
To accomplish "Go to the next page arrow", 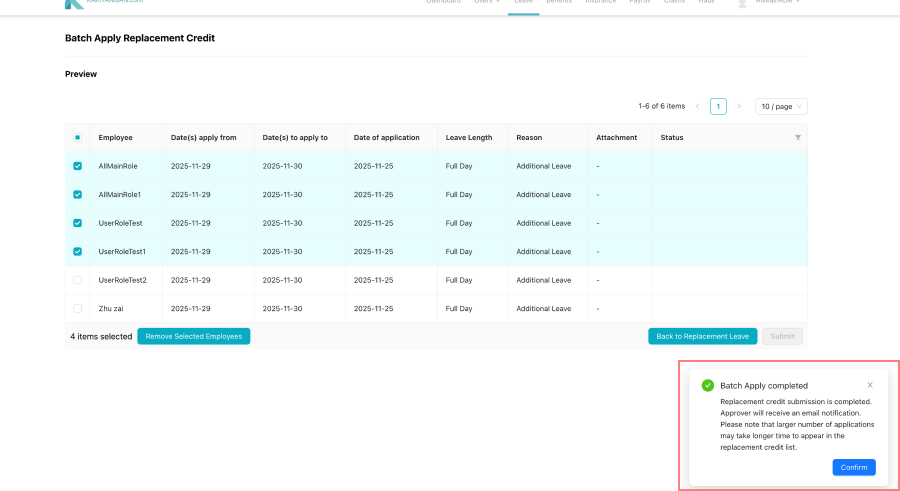I will coord(739,106).
